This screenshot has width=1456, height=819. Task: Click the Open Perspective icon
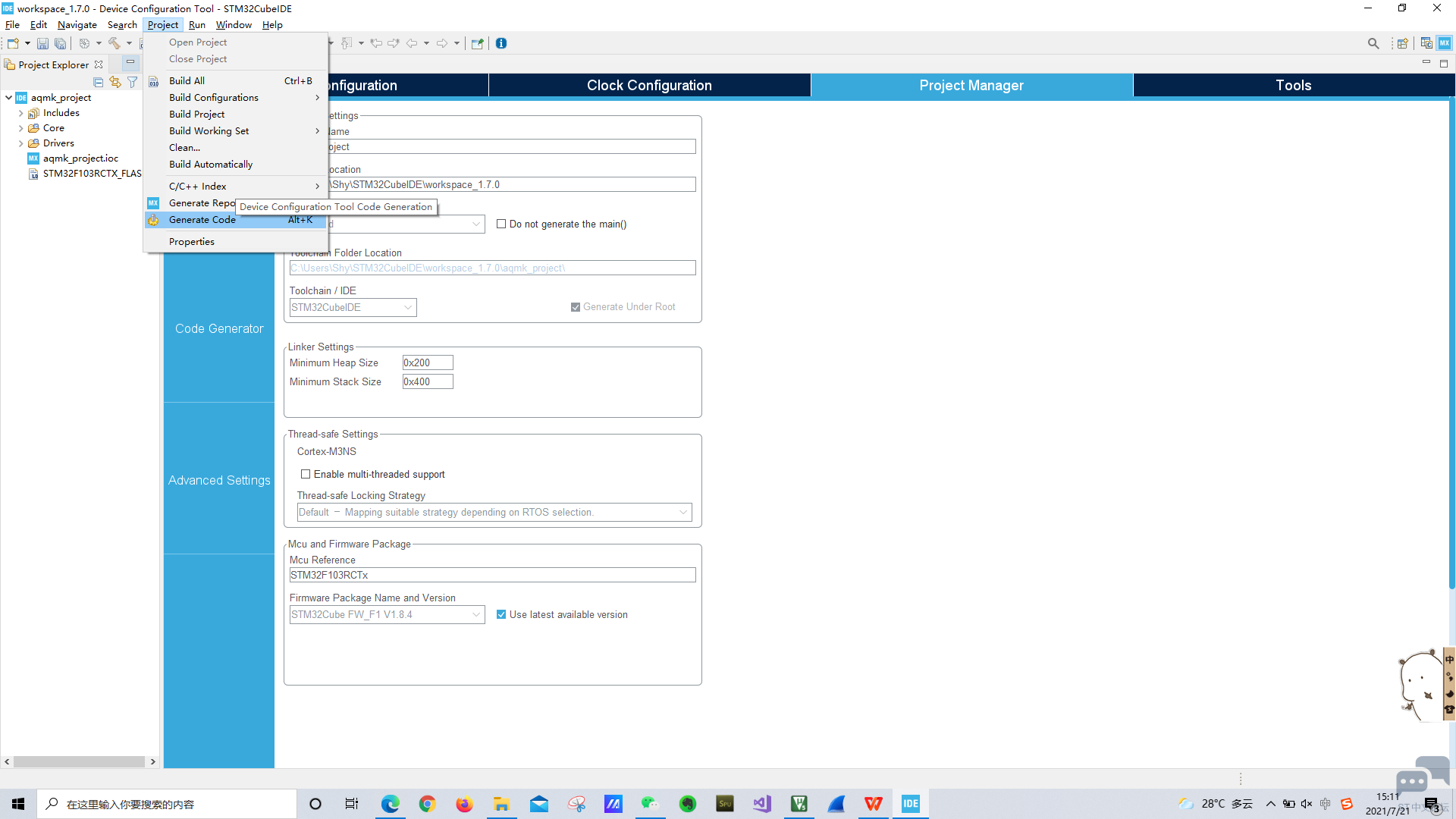[x=1403, y=43]
